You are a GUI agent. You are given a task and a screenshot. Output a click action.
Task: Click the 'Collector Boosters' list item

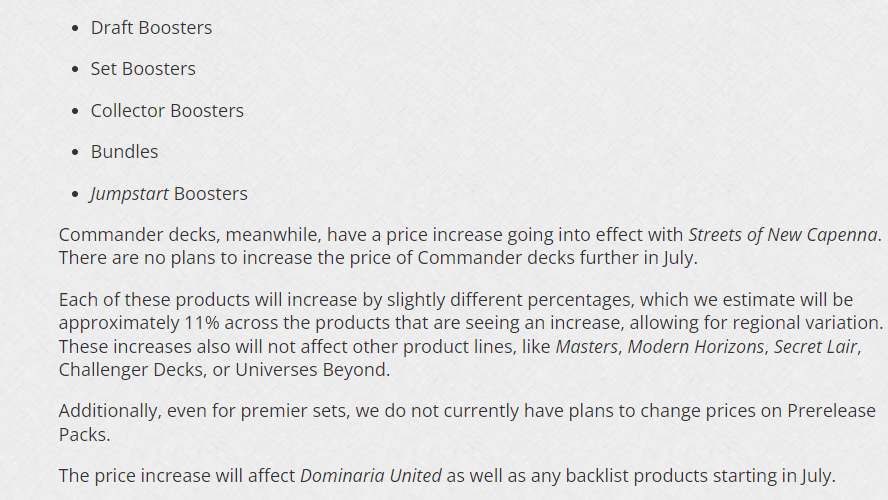(x=167, y=111)
